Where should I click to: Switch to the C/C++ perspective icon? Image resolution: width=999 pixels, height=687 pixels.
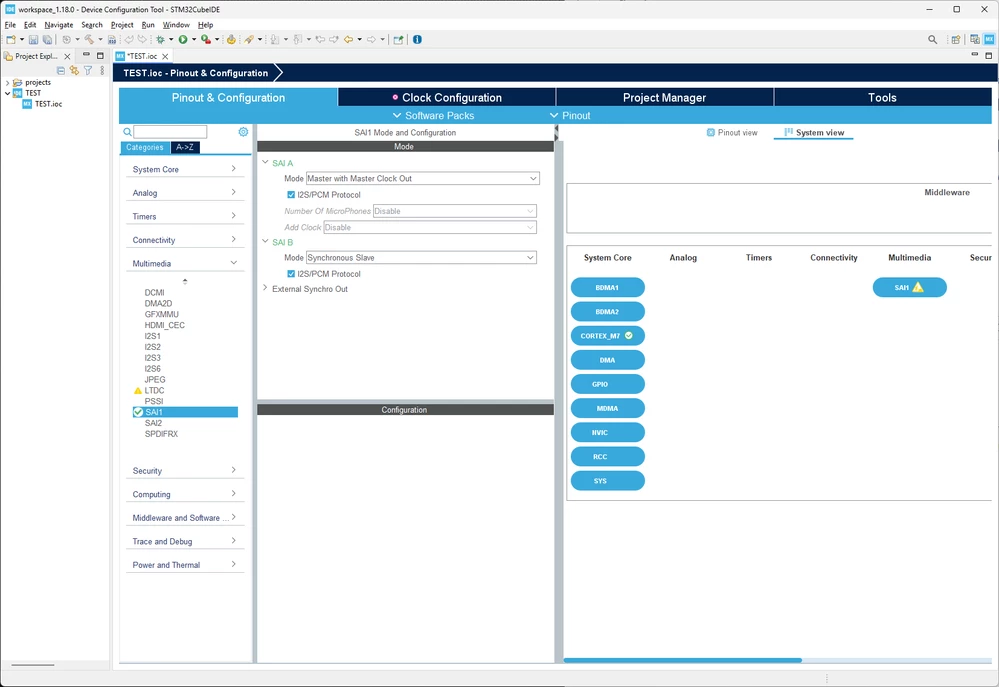[x=975, y=40]
